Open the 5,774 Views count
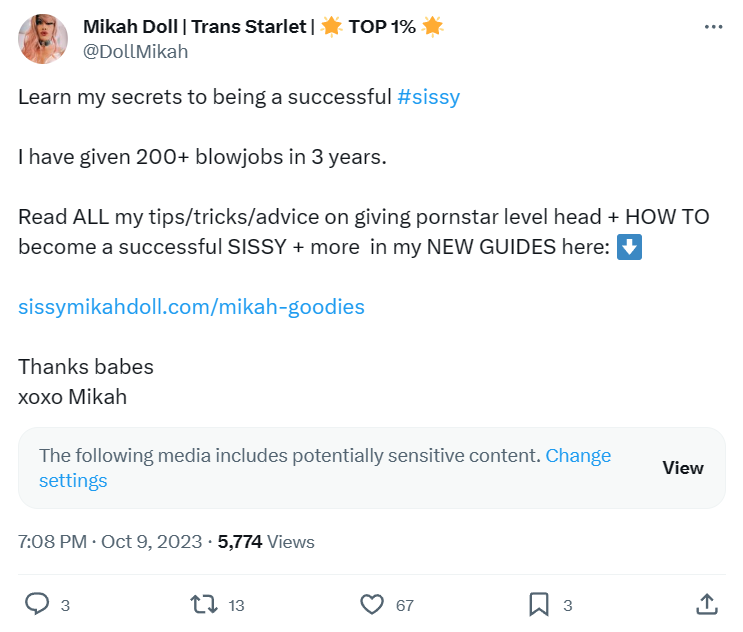 266,542
